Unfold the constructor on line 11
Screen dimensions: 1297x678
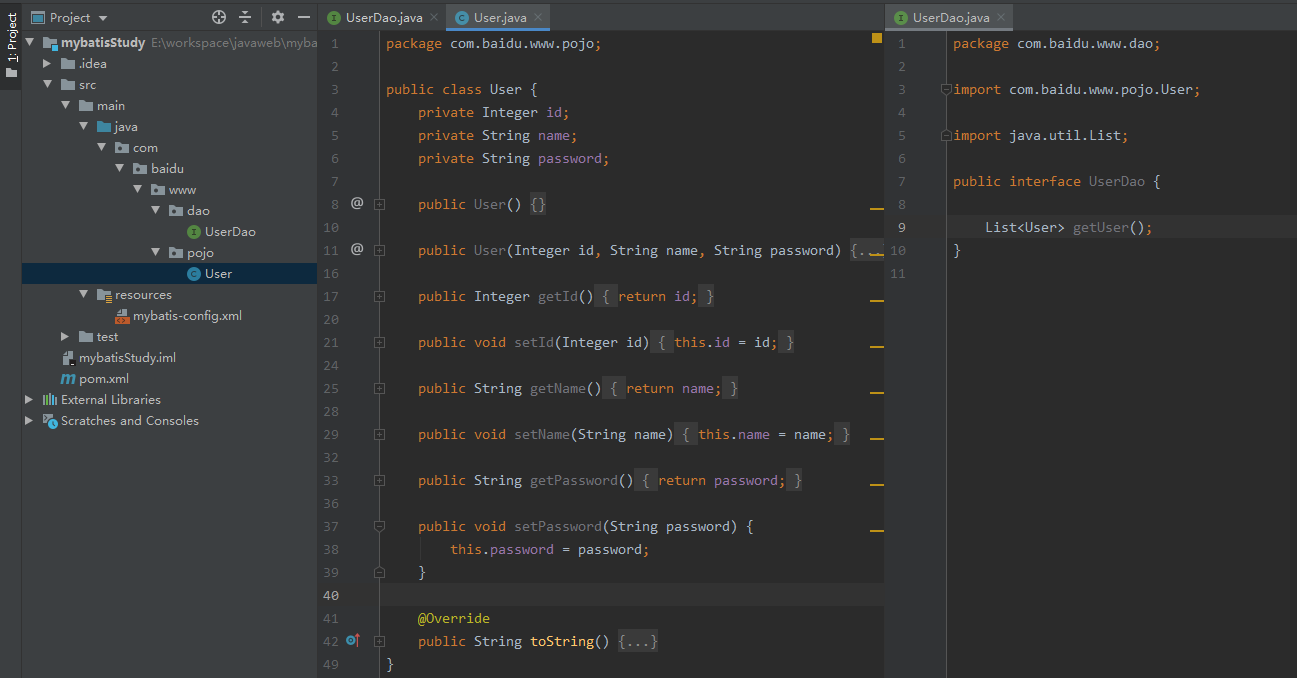click(380, 250)
